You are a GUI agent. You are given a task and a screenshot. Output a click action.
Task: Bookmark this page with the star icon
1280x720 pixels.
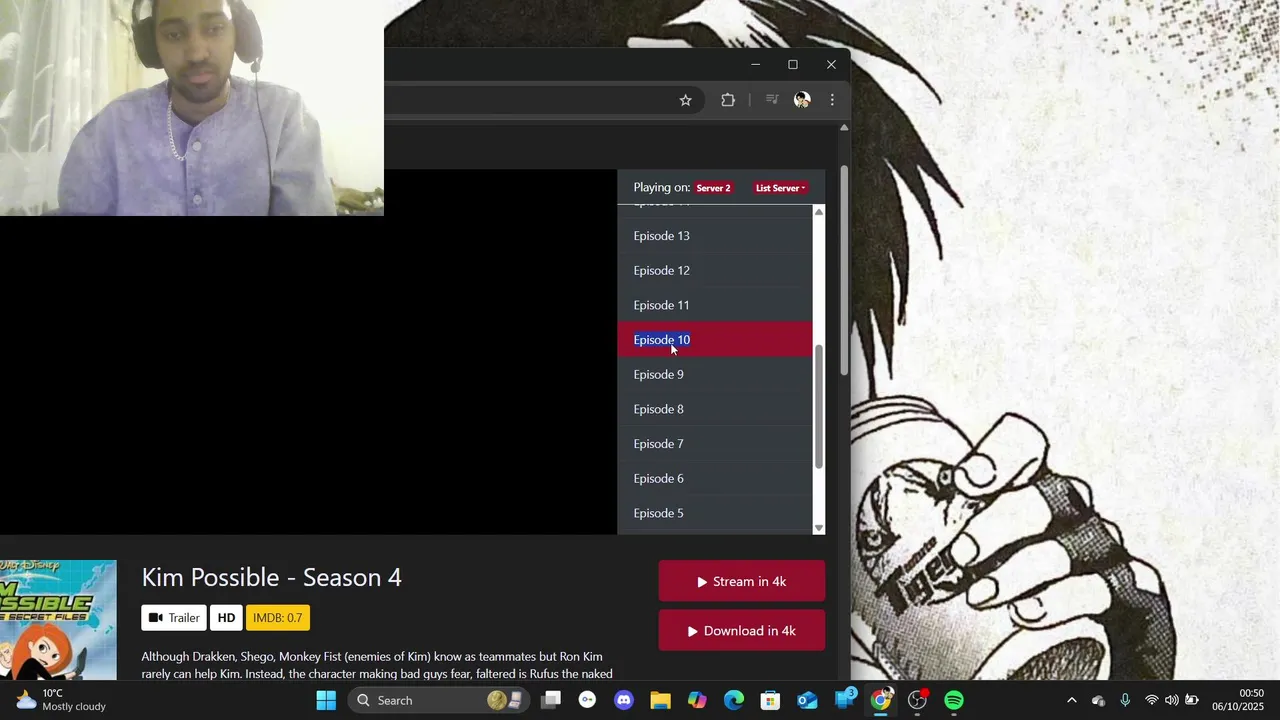pyautogui.click(x=685, y=100)
